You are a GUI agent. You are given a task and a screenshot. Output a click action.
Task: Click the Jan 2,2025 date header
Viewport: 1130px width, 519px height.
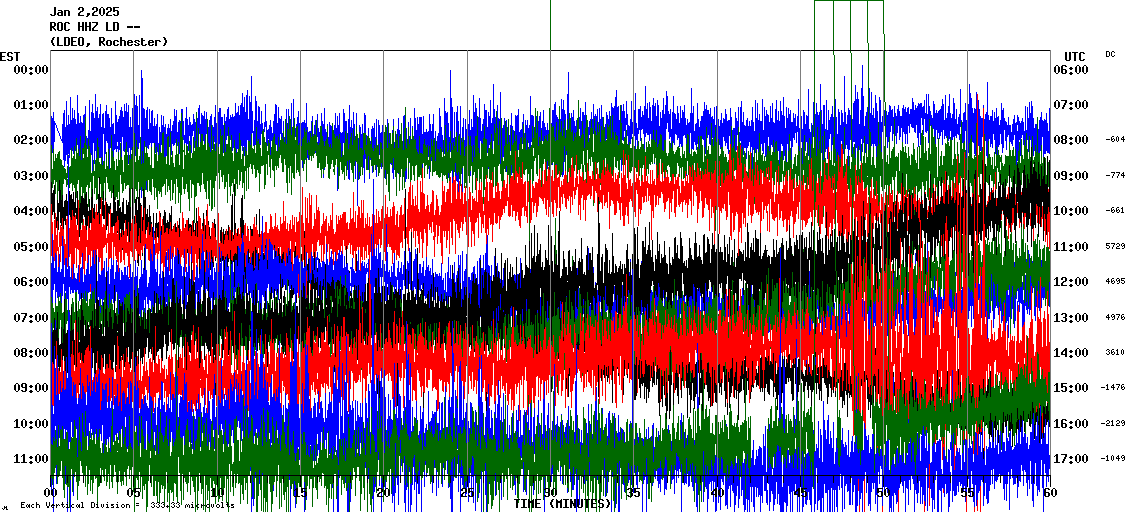pos(84,12)
